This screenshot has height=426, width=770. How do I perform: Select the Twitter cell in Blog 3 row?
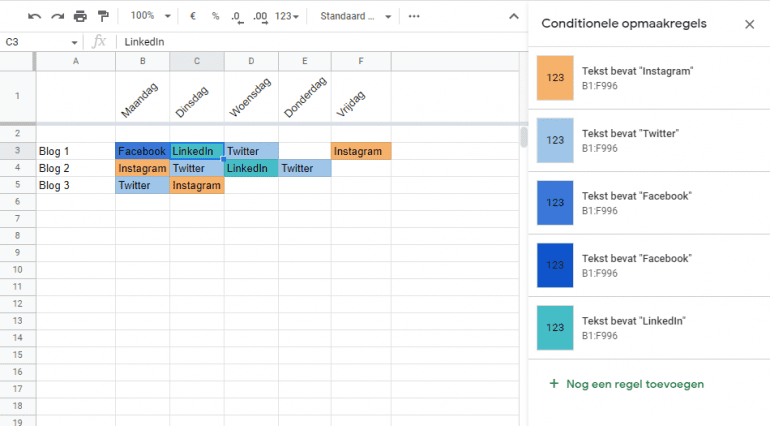(x=142, y=185)
